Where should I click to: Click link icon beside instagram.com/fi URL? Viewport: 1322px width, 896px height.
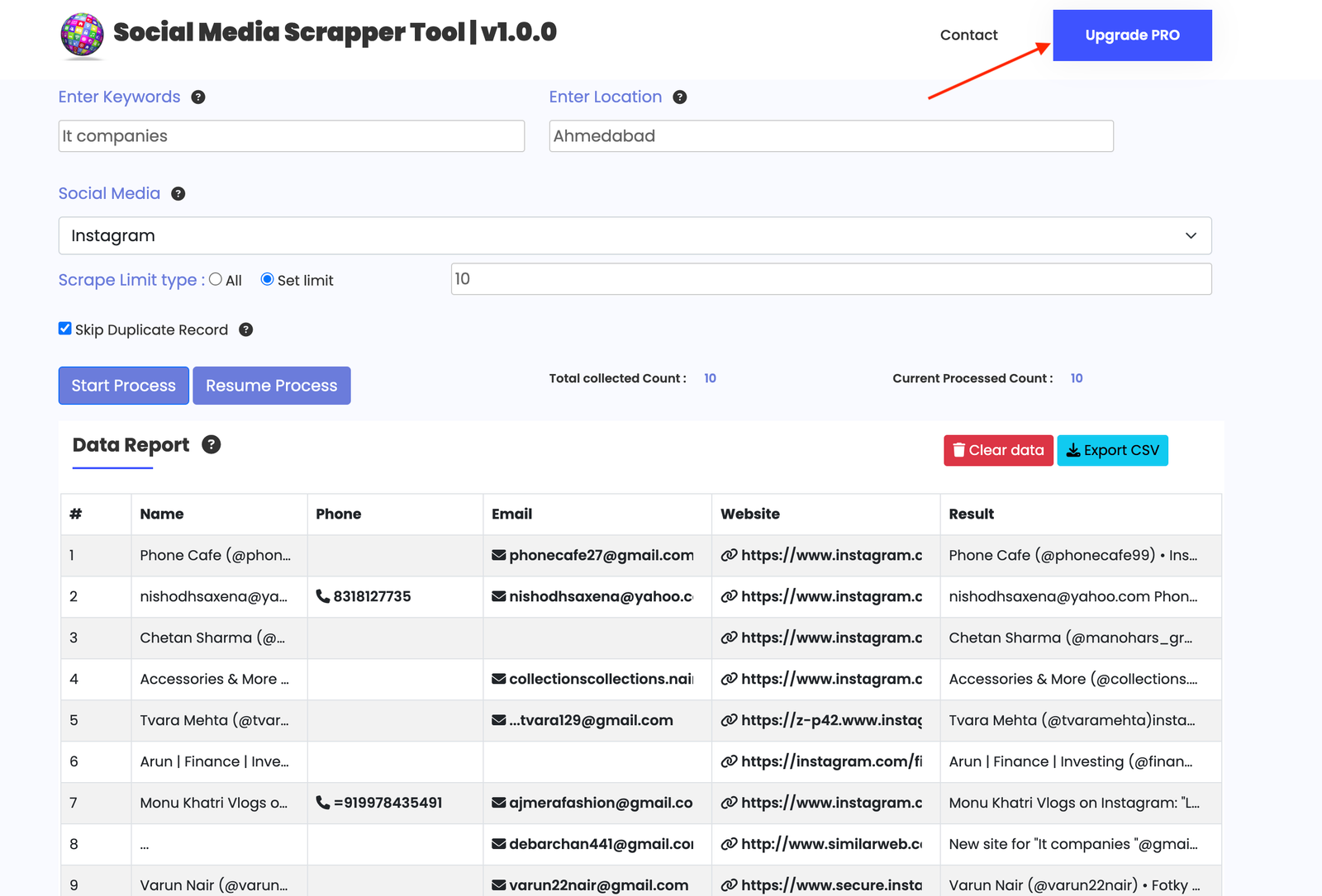coord(729,761)
